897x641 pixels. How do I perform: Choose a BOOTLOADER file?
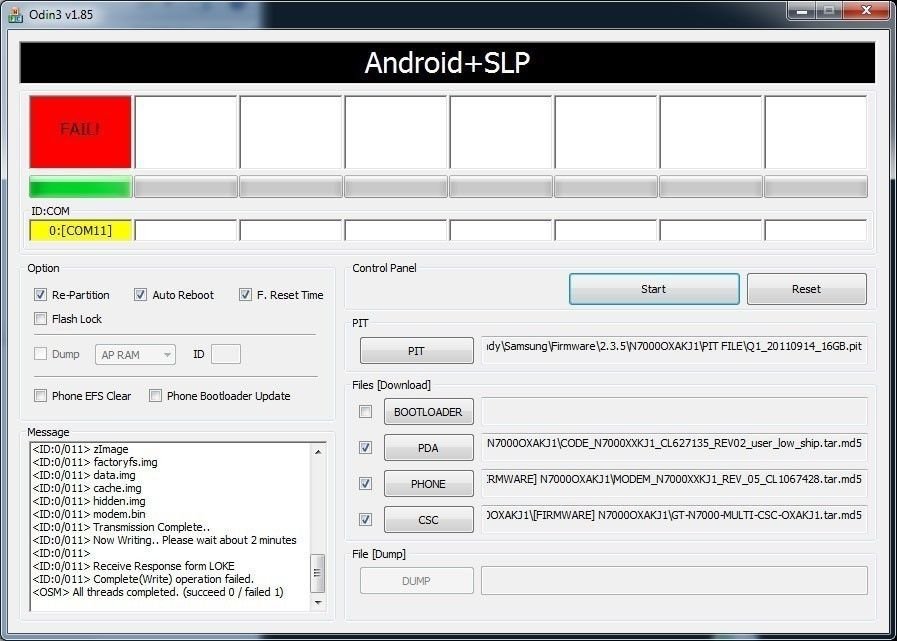coord(428,411)
